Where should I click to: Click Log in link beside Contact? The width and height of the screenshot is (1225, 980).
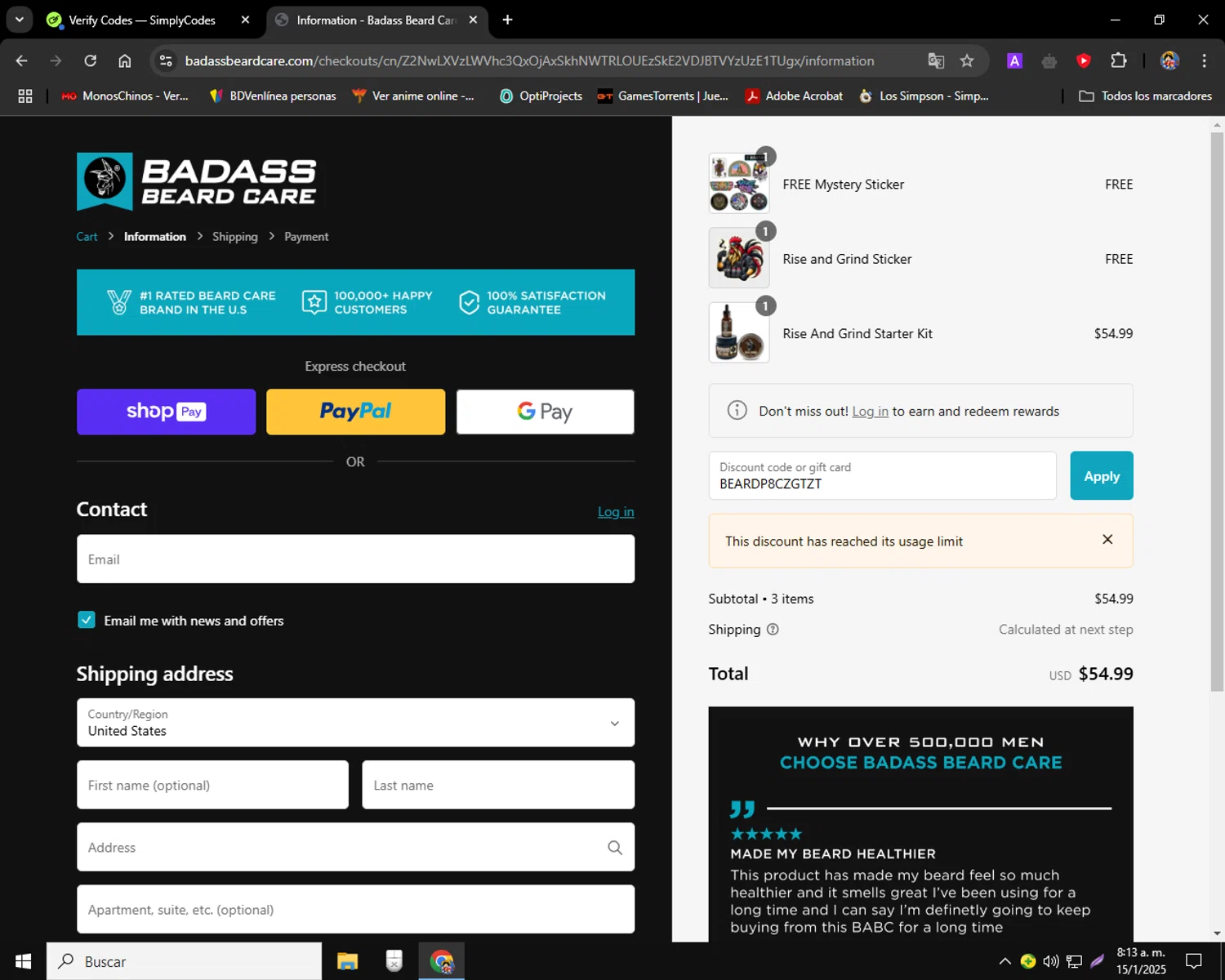[616, 512]
